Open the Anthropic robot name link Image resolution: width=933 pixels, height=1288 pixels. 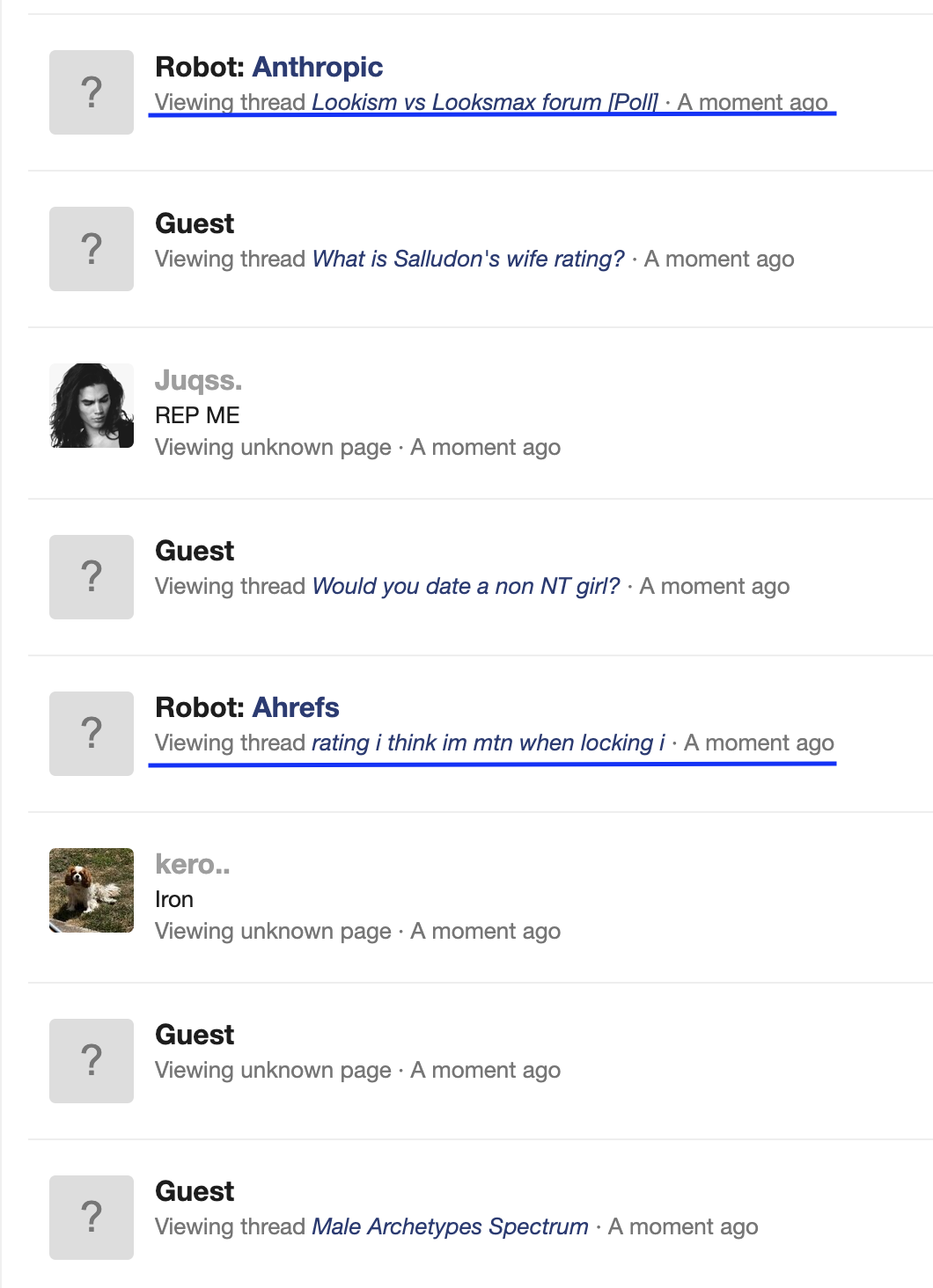(x=318, y=67)
